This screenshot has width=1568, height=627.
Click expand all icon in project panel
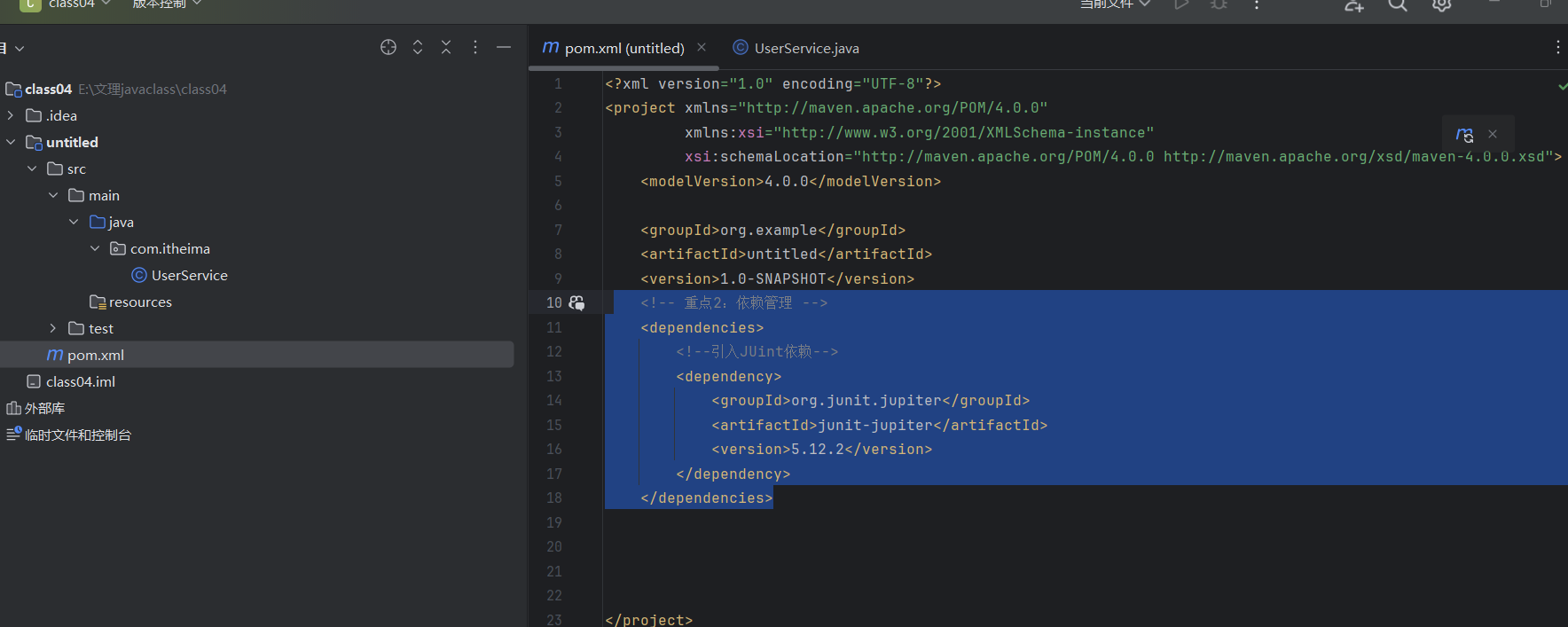click(418, 47)
